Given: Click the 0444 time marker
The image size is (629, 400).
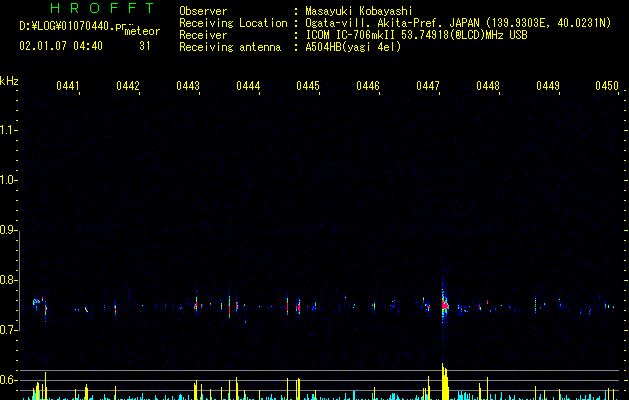Looking at the screenshot, I should pos(248,86).
